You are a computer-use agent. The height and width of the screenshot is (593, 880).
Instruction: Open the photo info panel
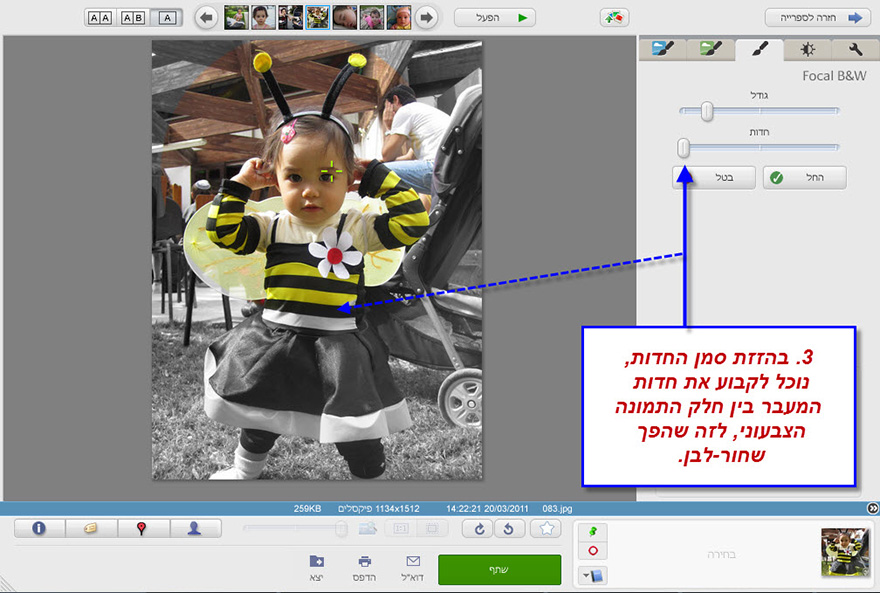pos(40,529)
